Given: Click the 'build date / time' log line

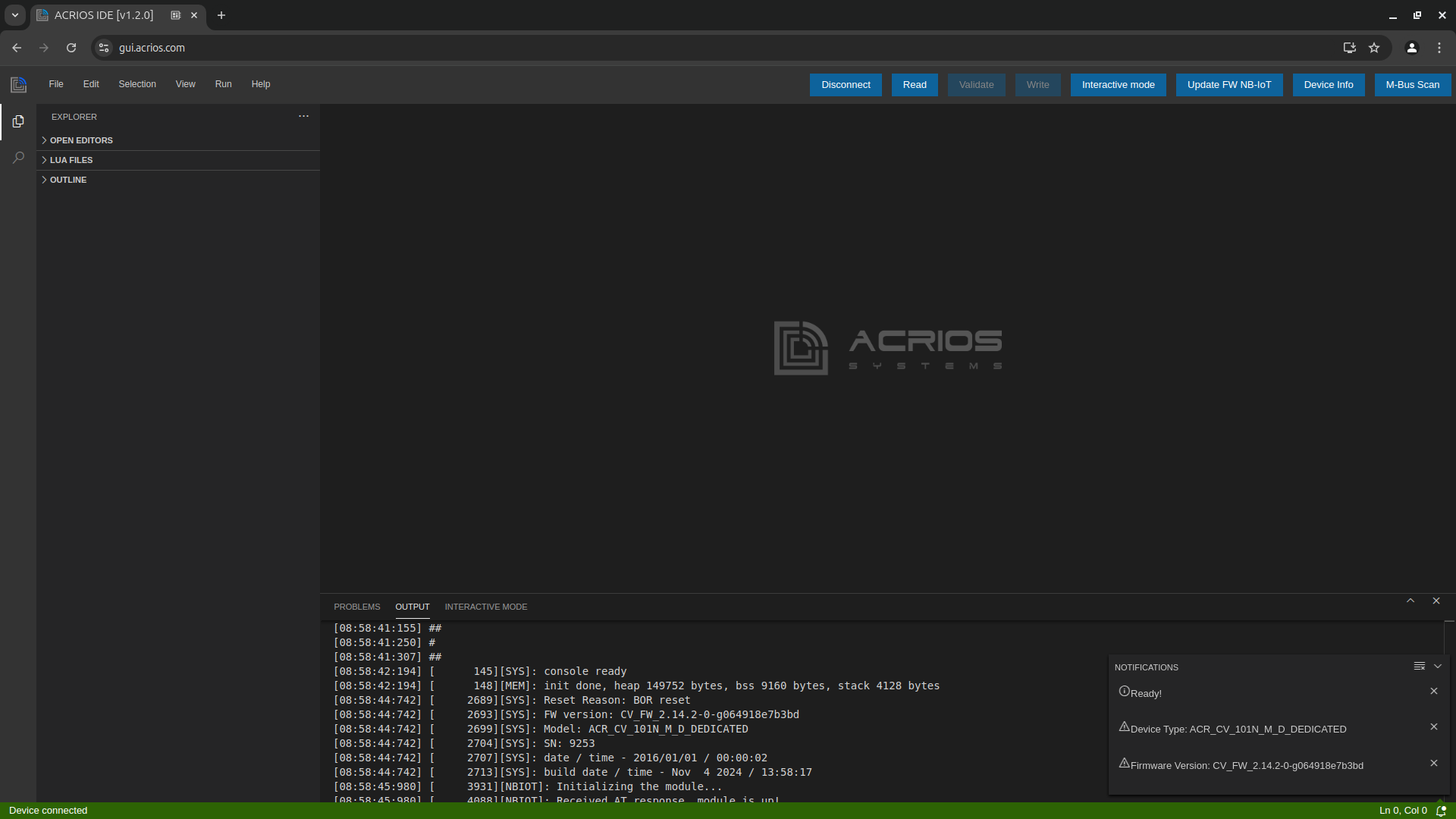Looking at the screenshot, I should pos(573,772).
